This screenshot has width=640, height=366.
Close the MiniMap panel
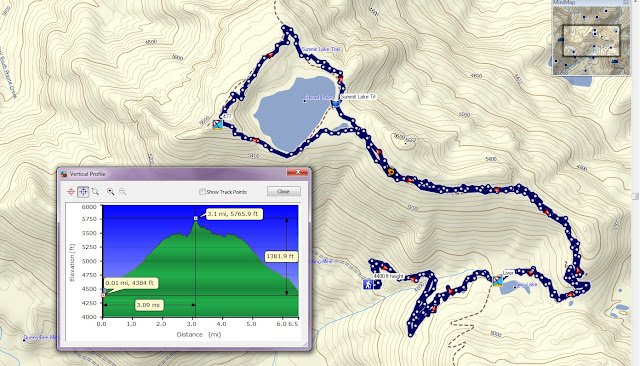point(626,2)
